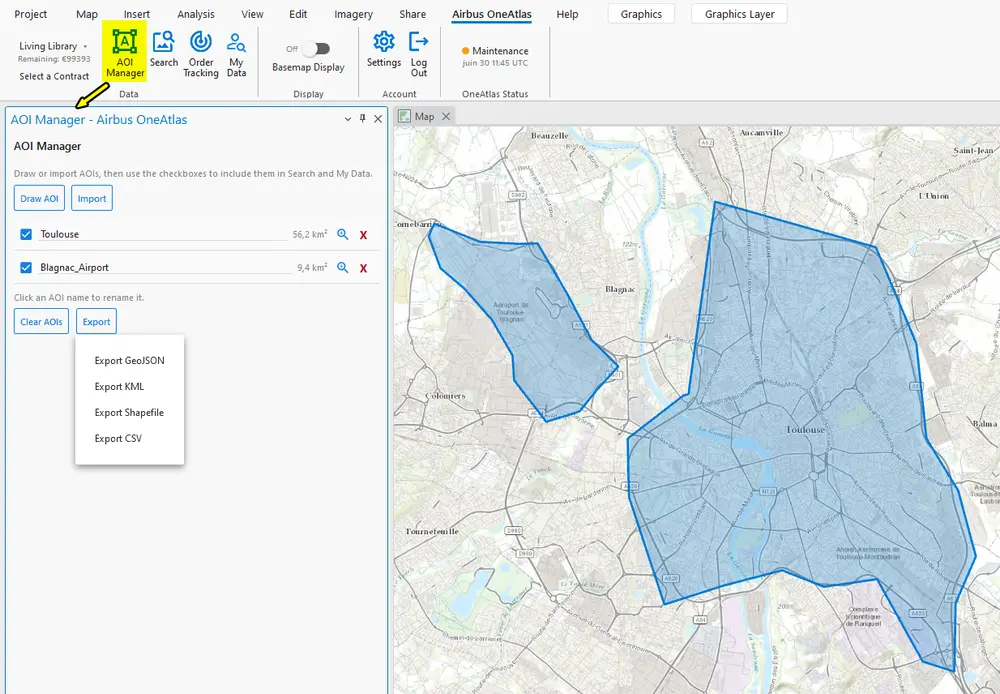The image size is (1000, 694).
Task: Delete the Toulouse AOI with red X
Action: point(364,235)
